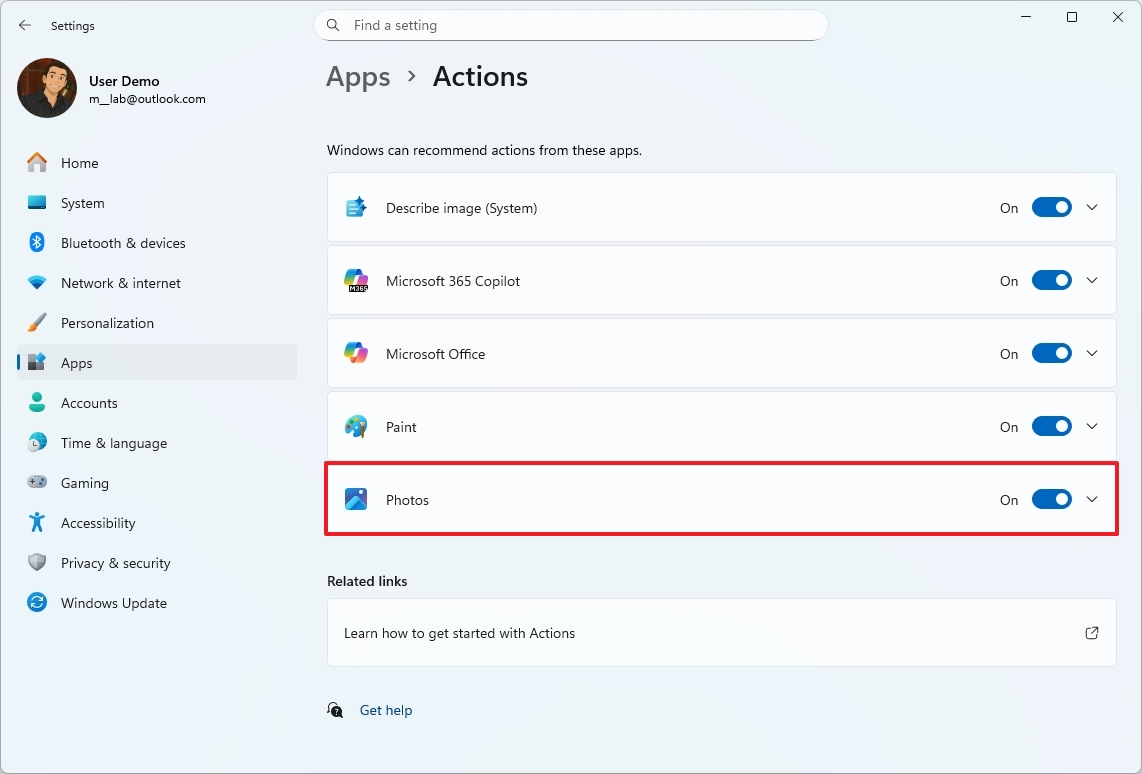The width and height of the screenshot is (1142, 774).
Task: Click the Gaming controller icon
Action: 36,482
